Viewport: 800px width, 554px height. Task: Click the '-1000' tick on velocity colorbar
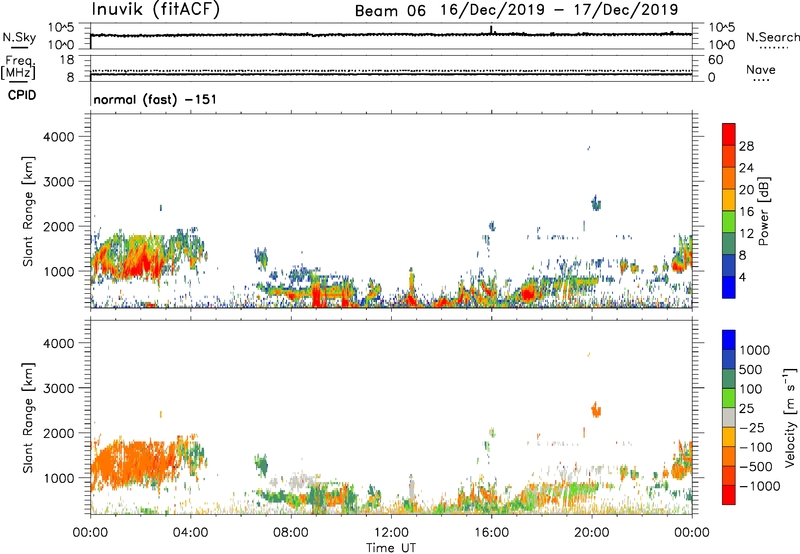(759, 486)
